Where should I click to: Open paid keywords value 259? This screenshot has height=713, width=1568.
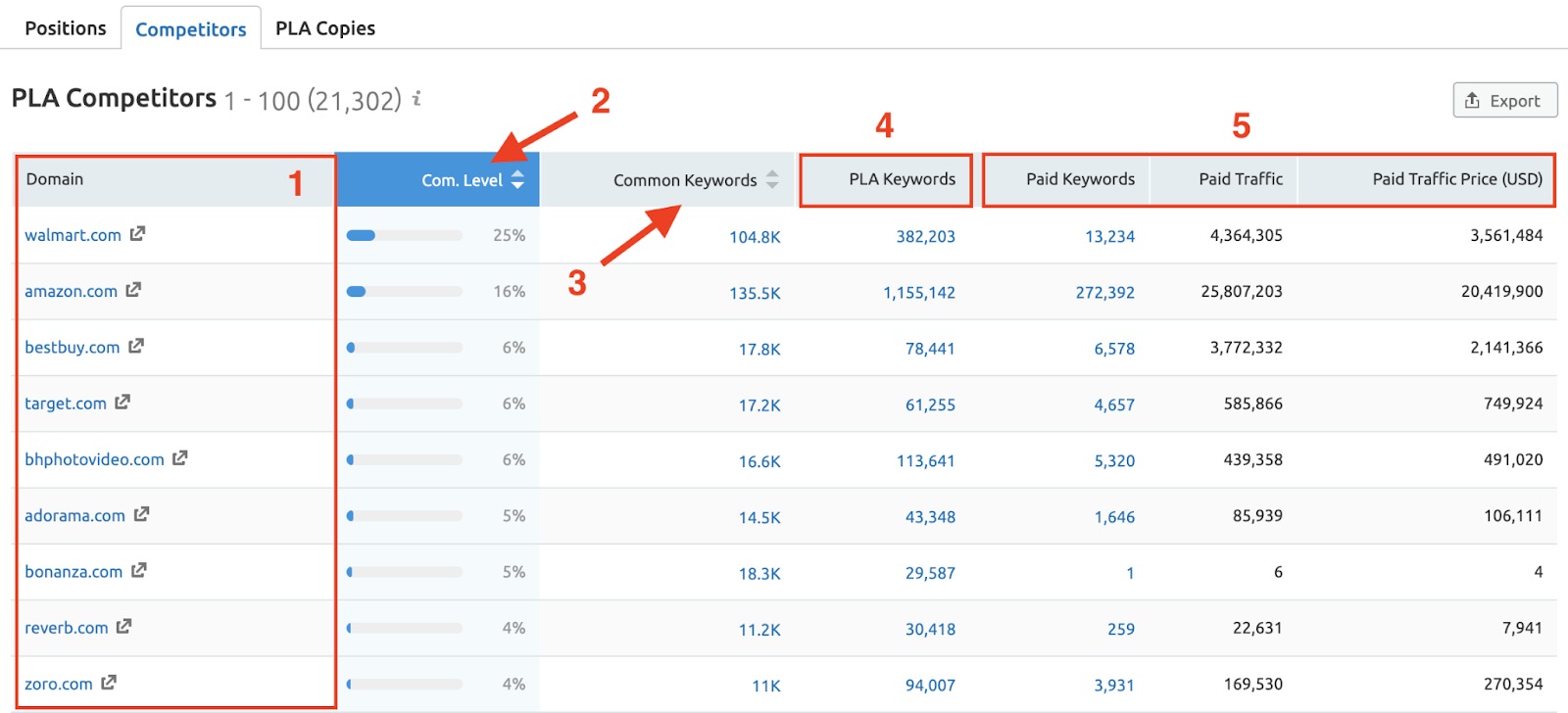coord(1121,629)
